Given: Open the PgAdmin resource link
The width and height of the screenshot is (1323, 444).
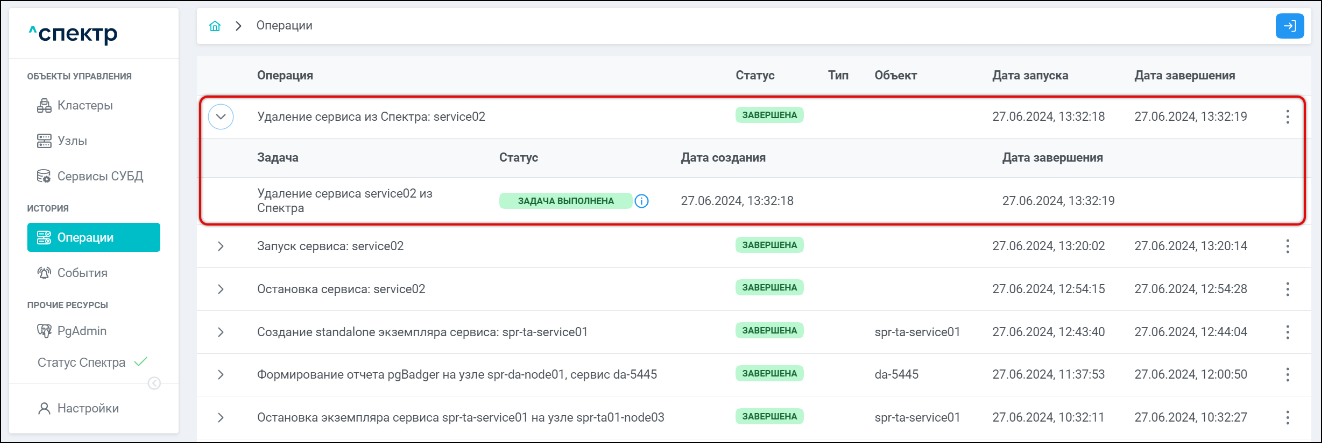Looking at the screenshot, I should coord(82,330).
